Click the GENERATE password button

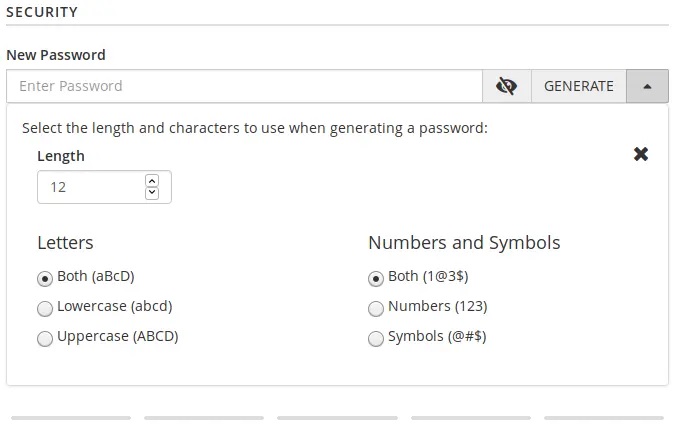[x=578, y=86]
